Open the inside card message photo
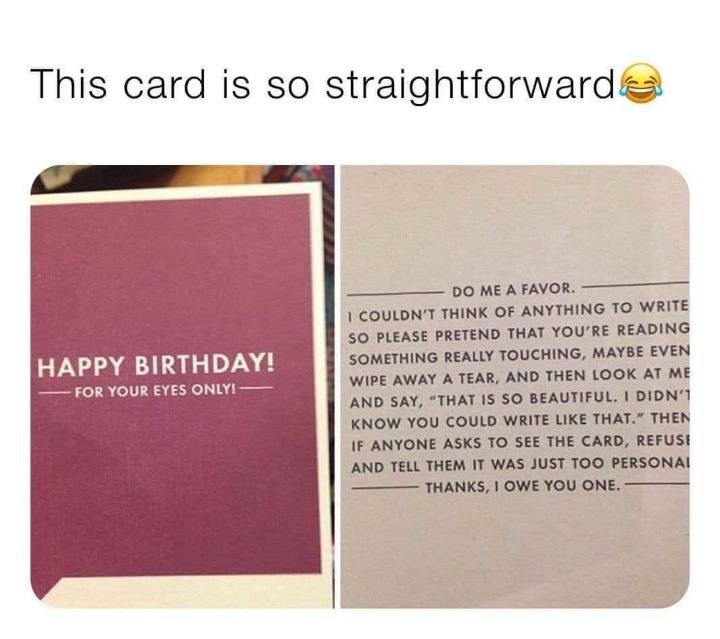This screenshot has width=720, height=639. pyautogui.click(x=515, y=387)
